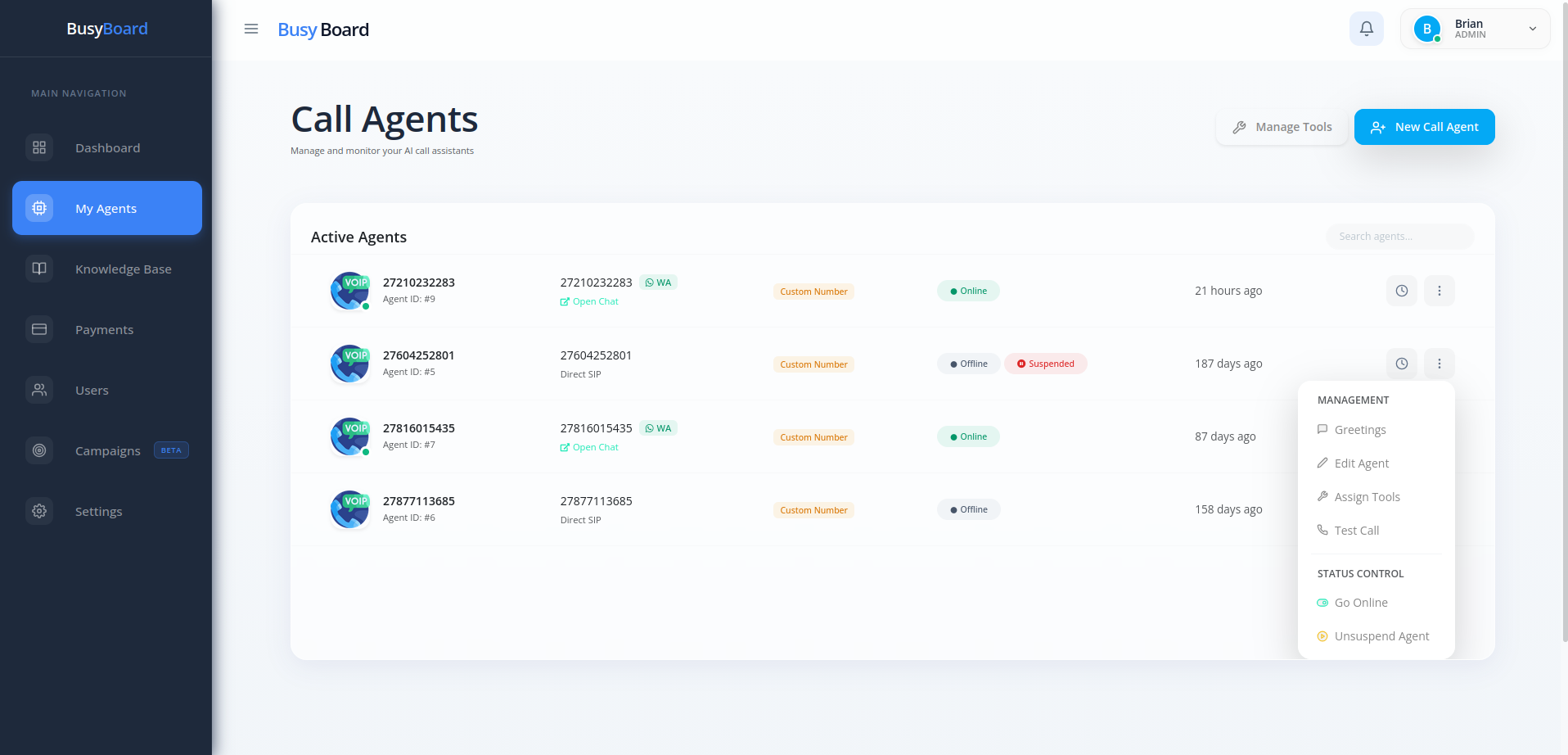This screenshot has width=1568, height=755.
Task: Click the Payments card icon
Action: [x=38, y=329]
